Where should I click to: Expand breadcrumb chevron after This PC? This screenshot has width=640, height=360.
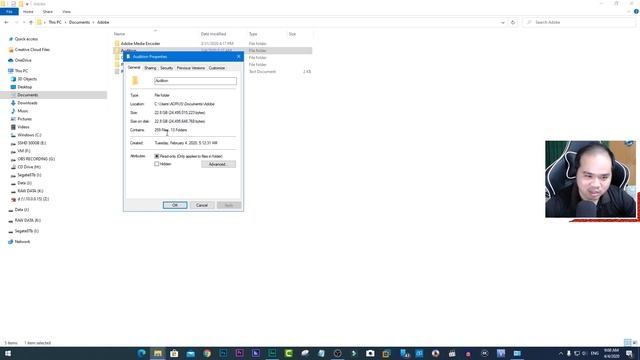[65, 22]
